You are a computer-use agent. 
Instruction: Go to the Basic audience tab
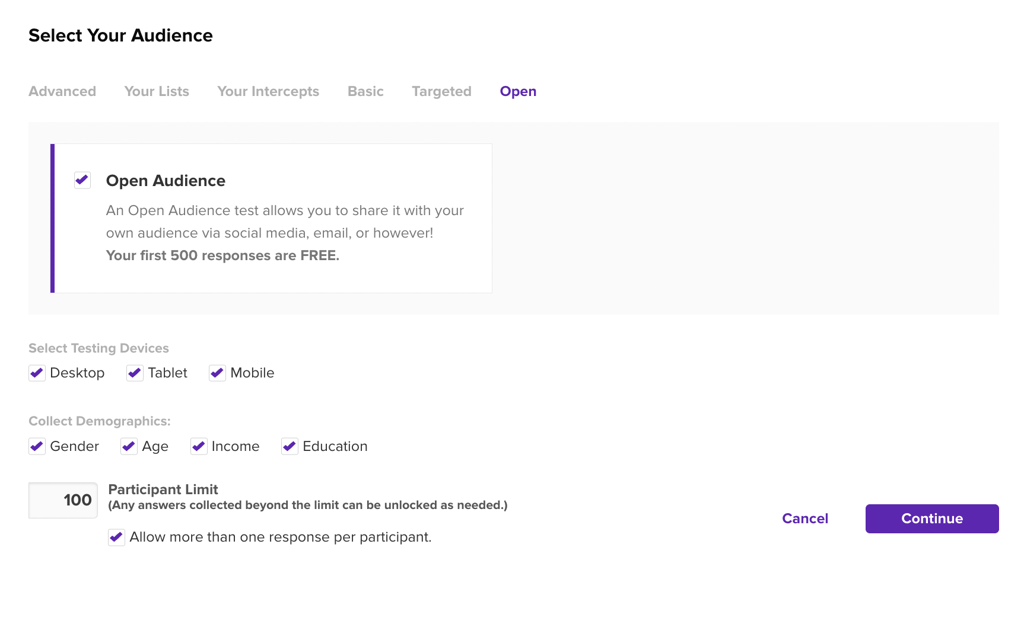click(365, 91)
